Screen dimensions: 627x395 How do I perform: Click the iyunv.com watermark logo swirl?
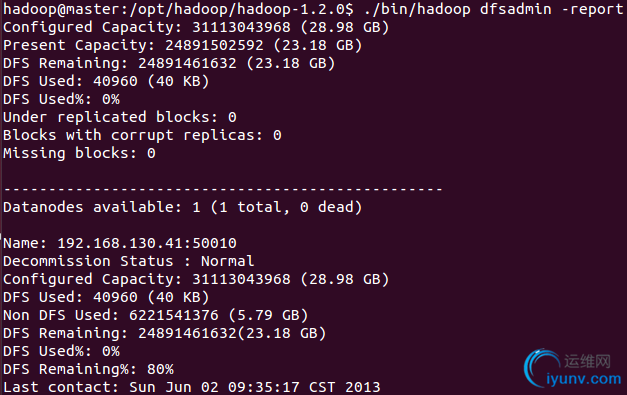[541, 368]
